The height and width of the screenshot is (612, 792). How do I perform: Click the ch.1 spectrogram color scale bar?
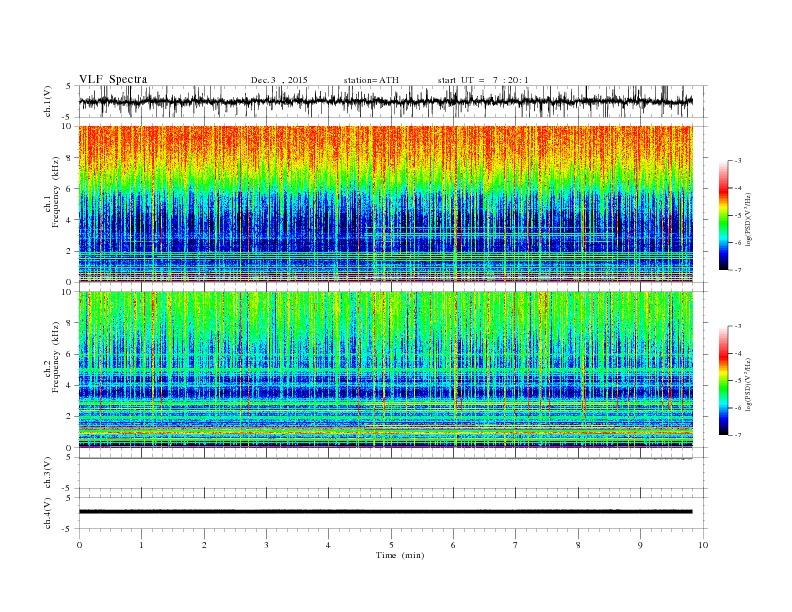coord(723,215)
